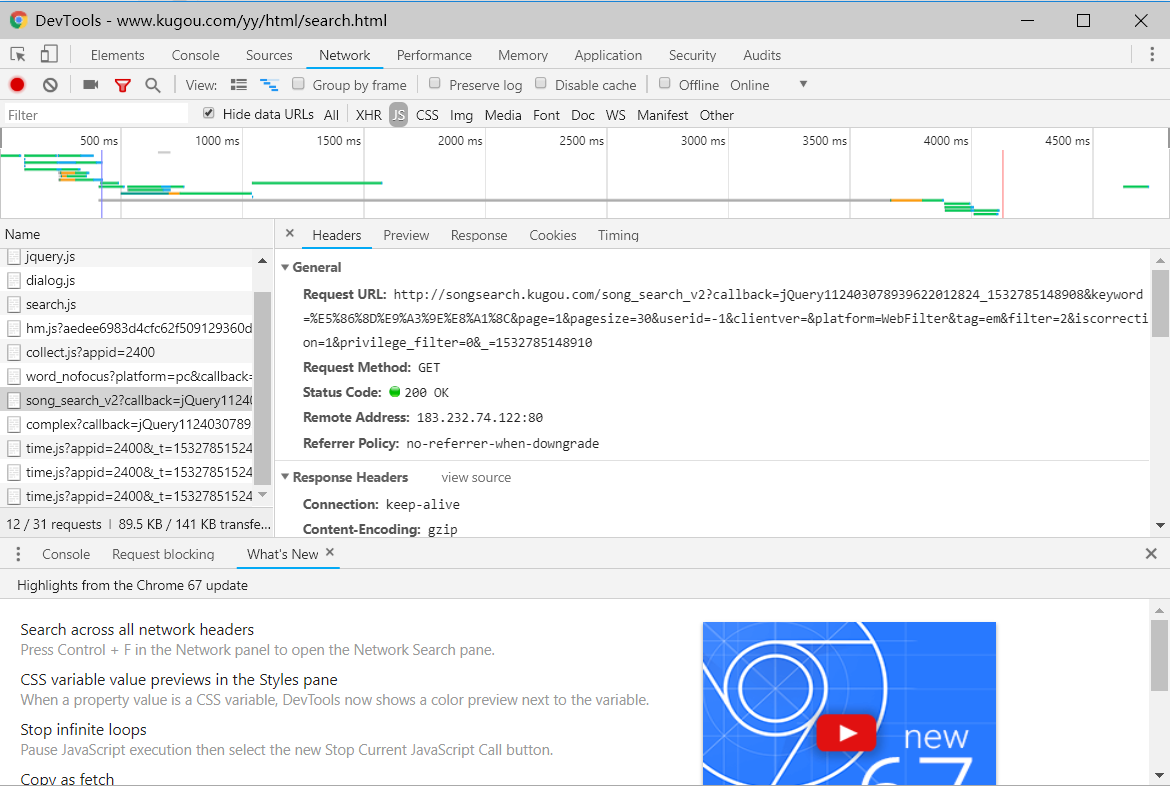Toggle waterfall overview view icon
Viewport: 1170px width, 786px height.
pyautogui.click(x=269, y=85)
